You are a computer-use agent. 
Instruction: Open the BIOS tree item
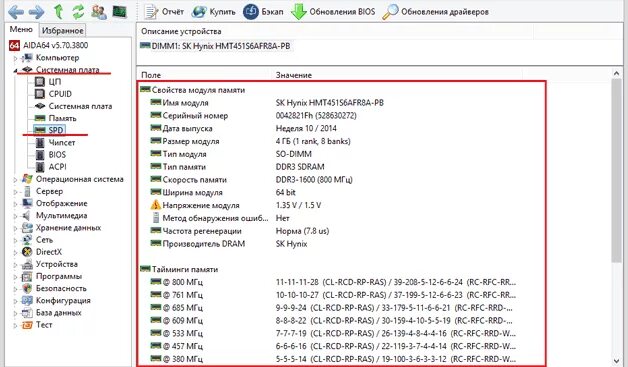[50, 155]
